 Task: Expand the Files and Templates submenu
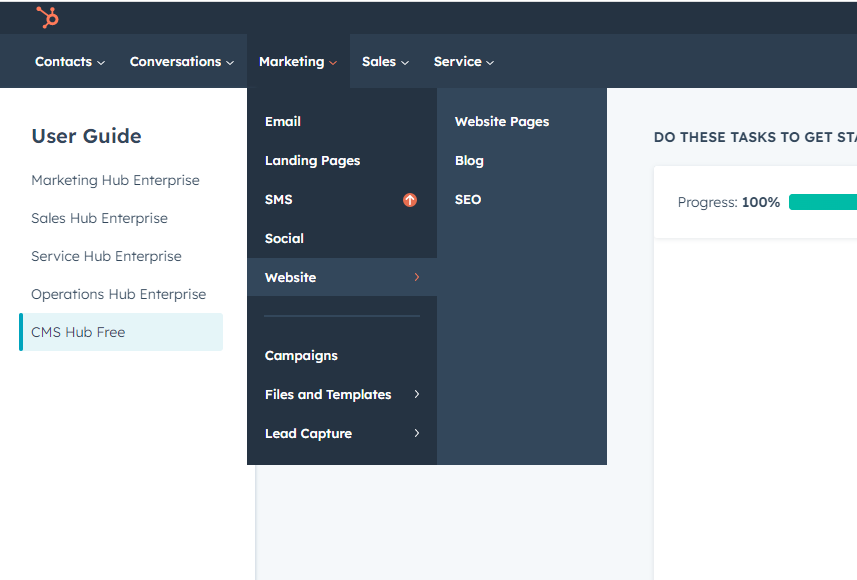[x=342, y=395]
